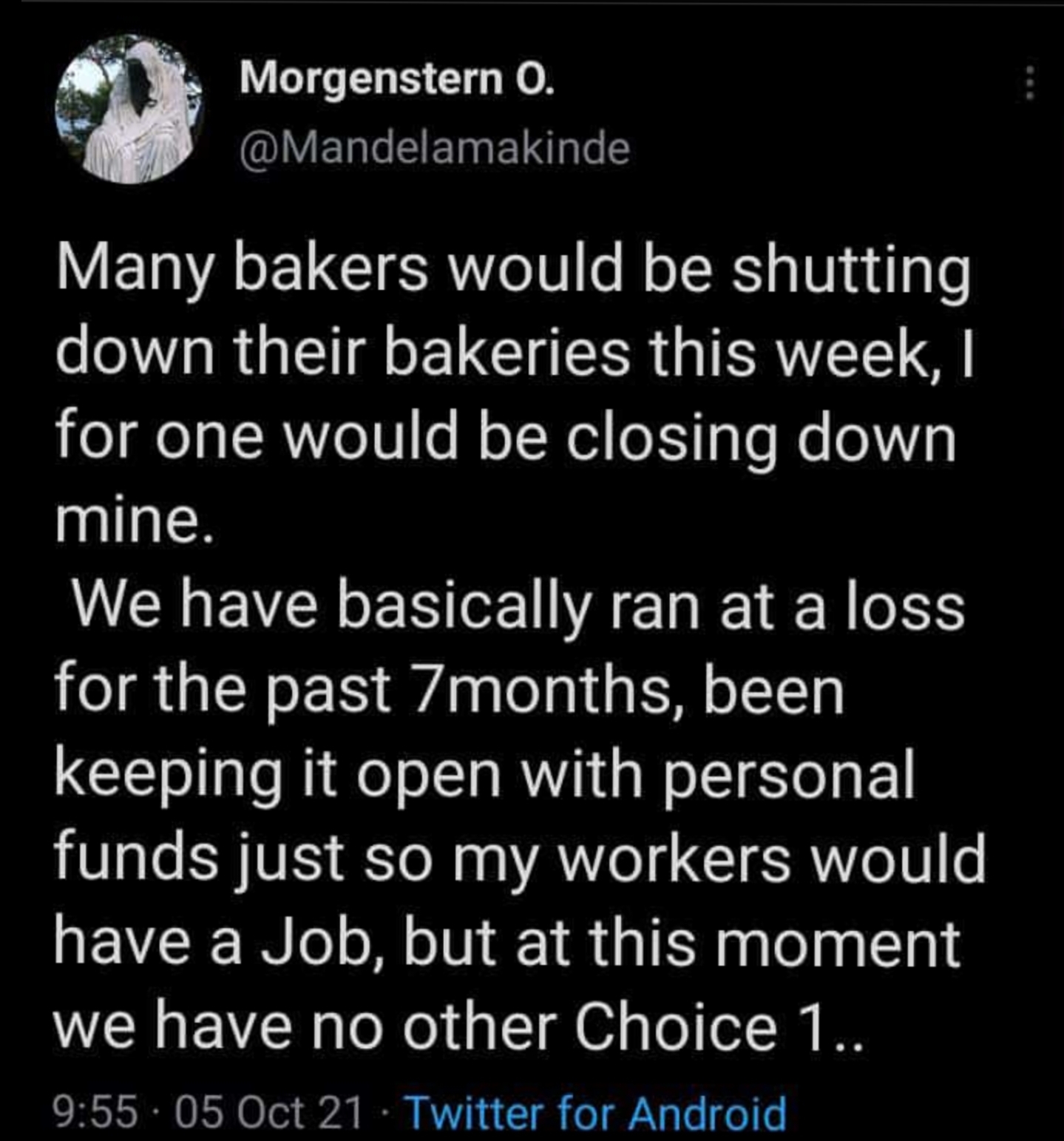Click the word "bakeries" in the tweet
Image resolution: width=1064 pixels, height=1141 pixels.
click(506, 353)
